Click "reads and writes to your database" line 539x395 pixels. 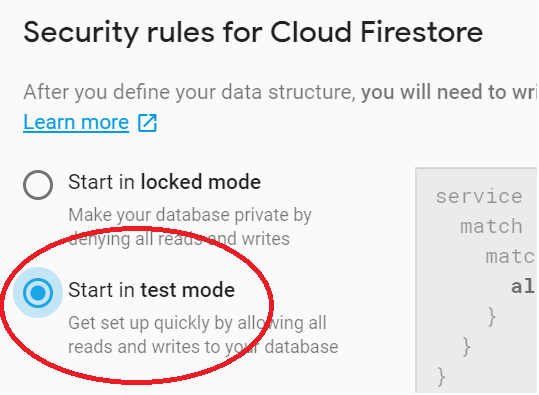tap(203, 347)
